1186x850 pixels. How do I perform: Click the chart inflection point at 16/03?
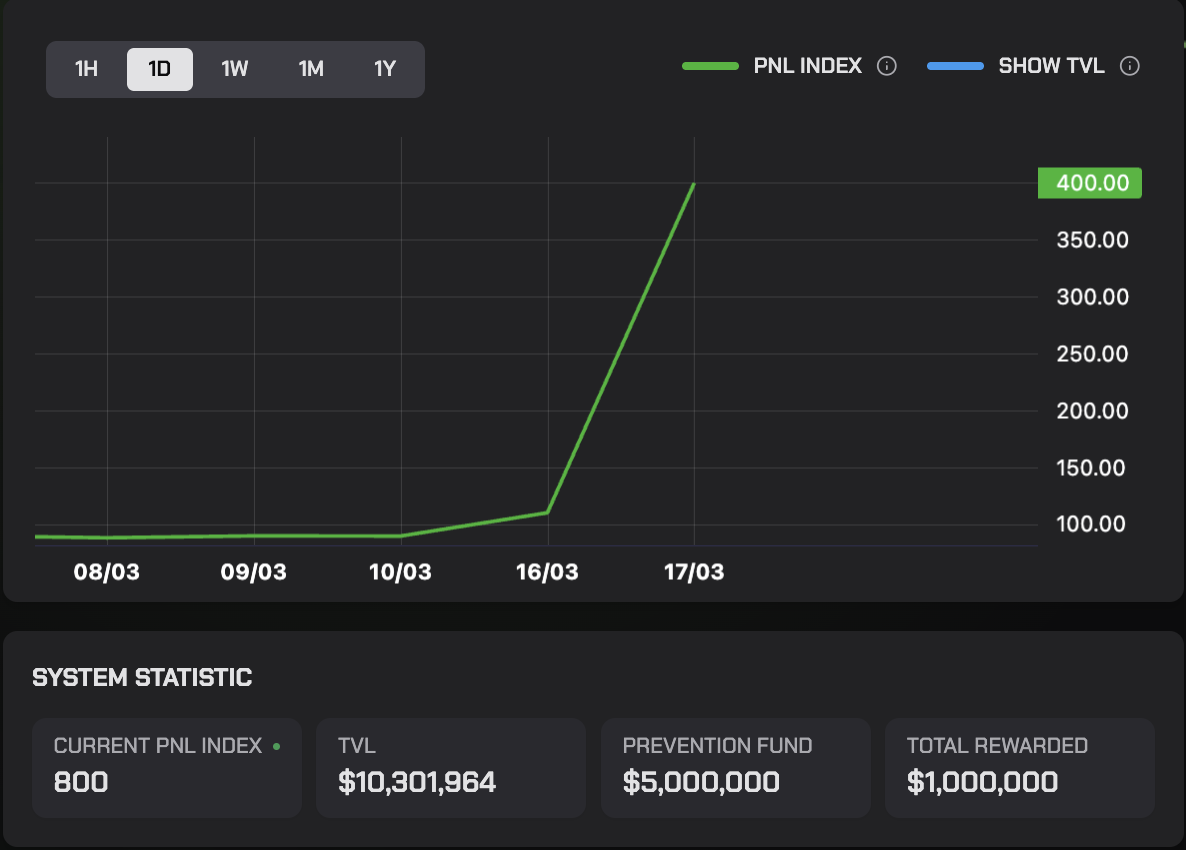tap(547, 511)
